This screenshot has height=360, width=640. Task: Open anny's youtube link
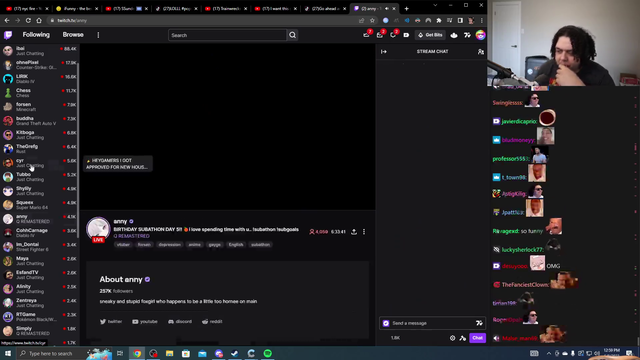145,322
